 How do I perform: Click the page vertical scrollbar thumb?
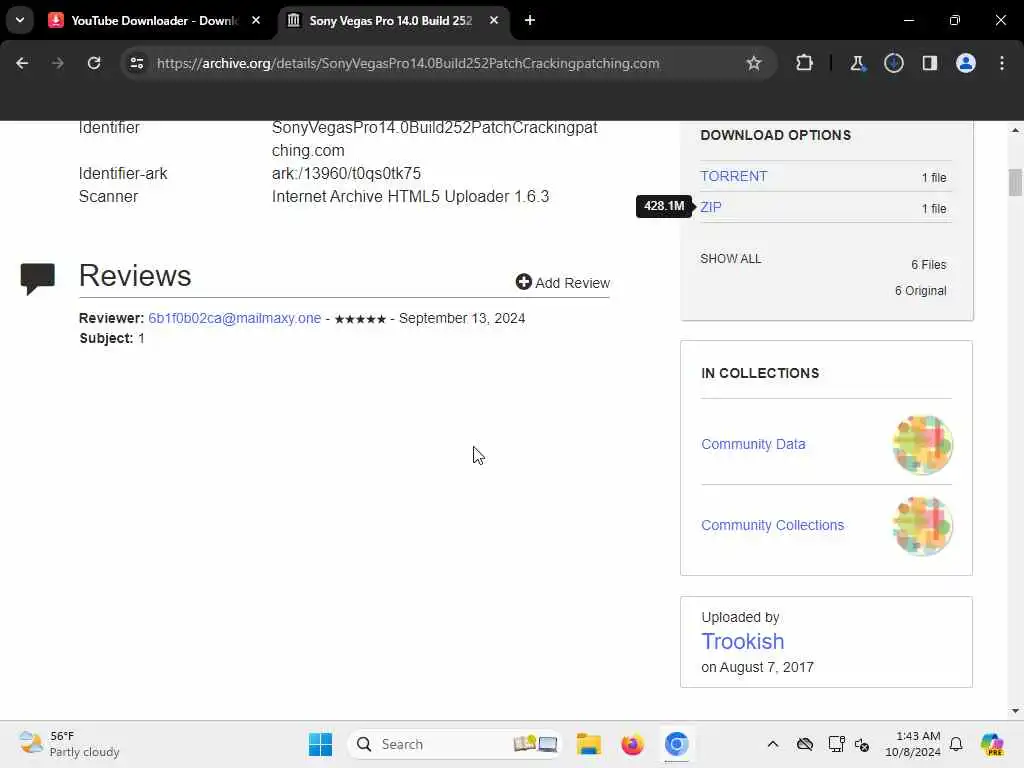[x=1014, y=182]
